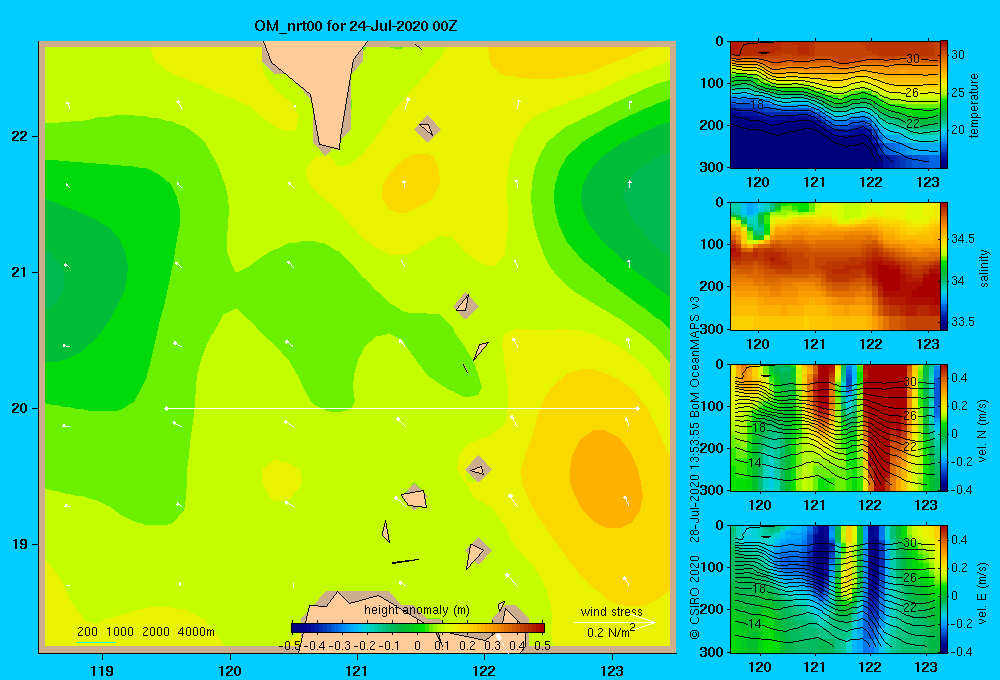Click the orange high anomaly near 123E 19.5N
The width and height of the screenshot is (1000, 680).
[x=606, y=478]
